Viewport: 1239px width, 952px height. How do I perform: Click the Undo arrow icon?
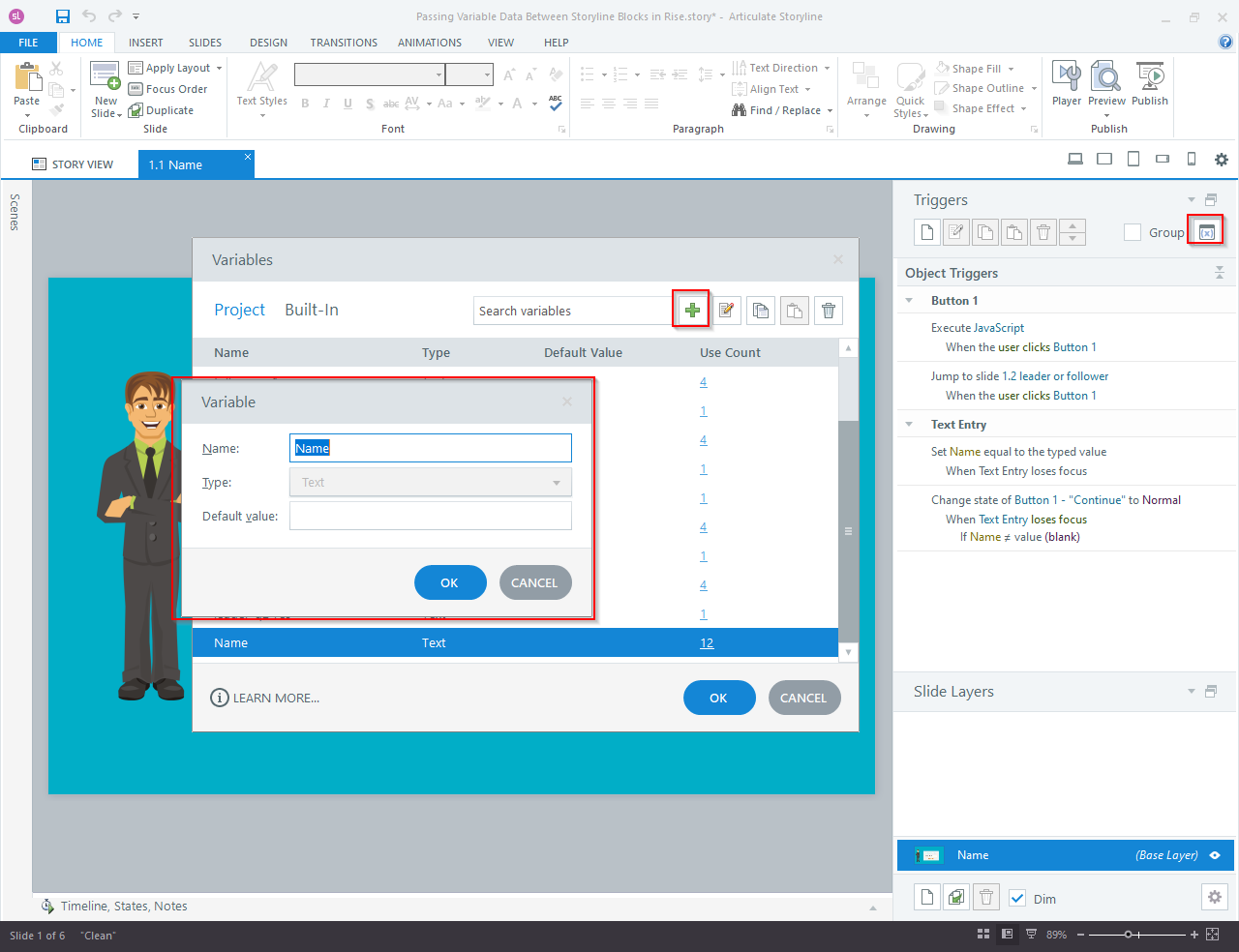tap(89, 16)
